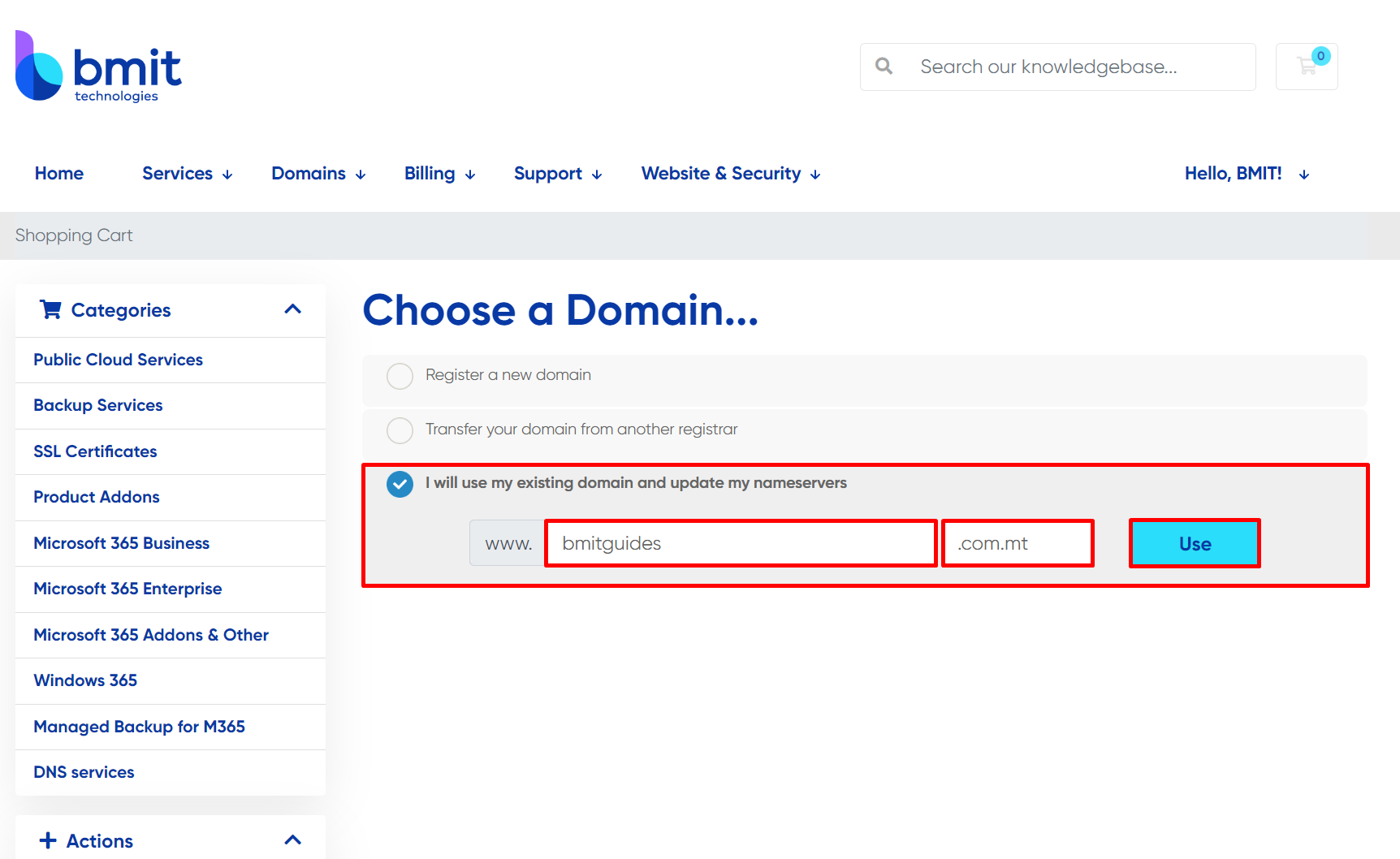Open SSL Certificates category

(x=171, y=451)
